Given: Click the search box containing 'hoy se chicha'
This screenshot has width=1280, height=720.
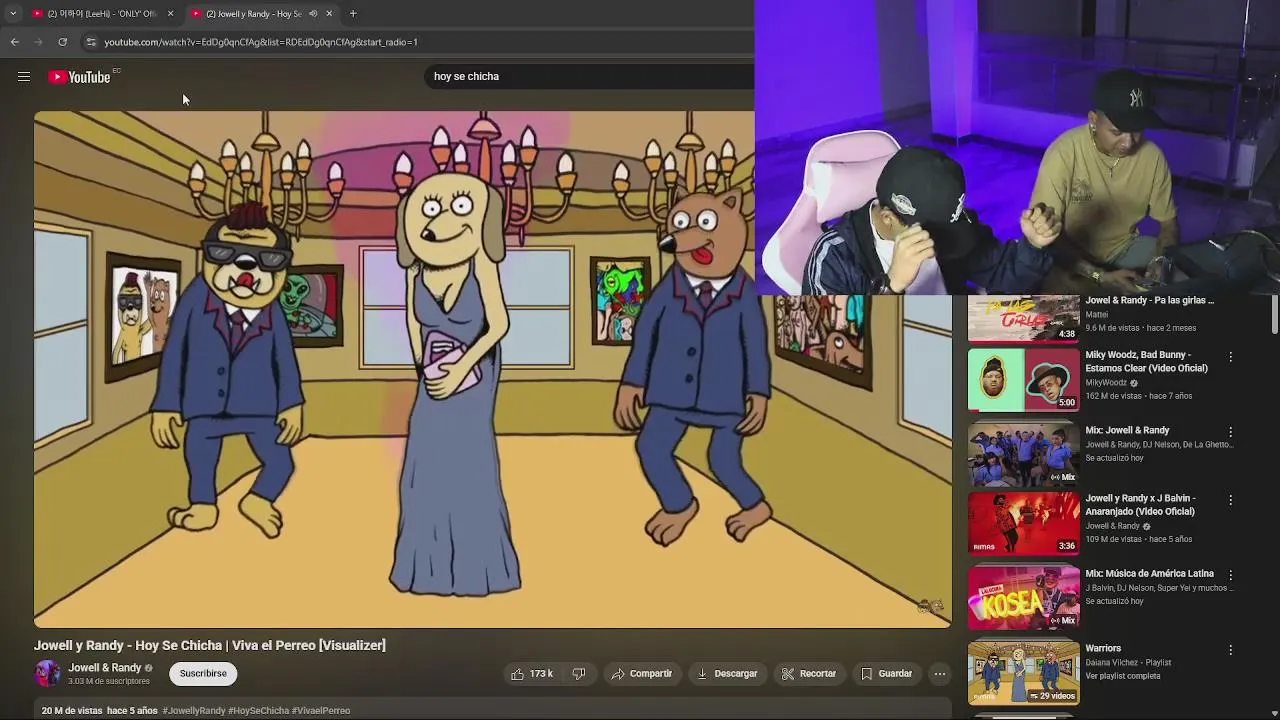Looking at the screenshot, I should pyautogui.click(x=590, y=76).
